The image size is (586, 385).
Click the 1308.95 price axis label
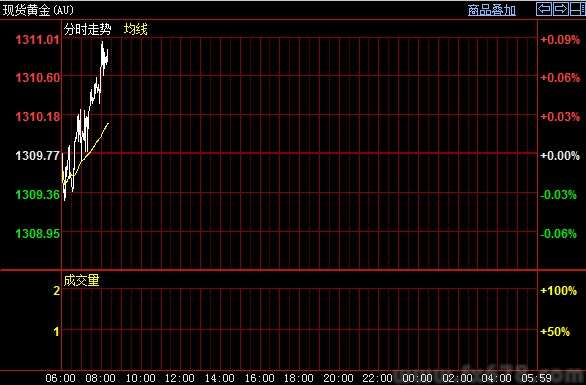tap(37, 234)
